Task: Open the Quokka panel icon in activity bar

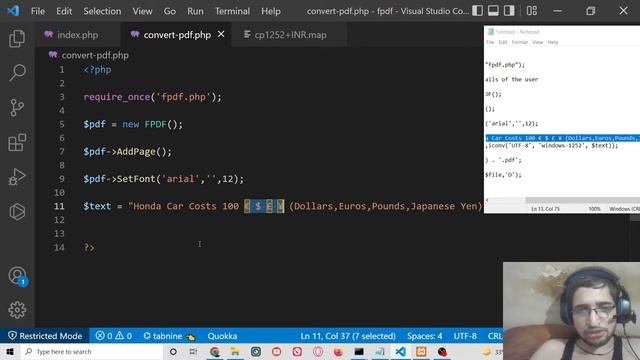Action: pos(17,211)
